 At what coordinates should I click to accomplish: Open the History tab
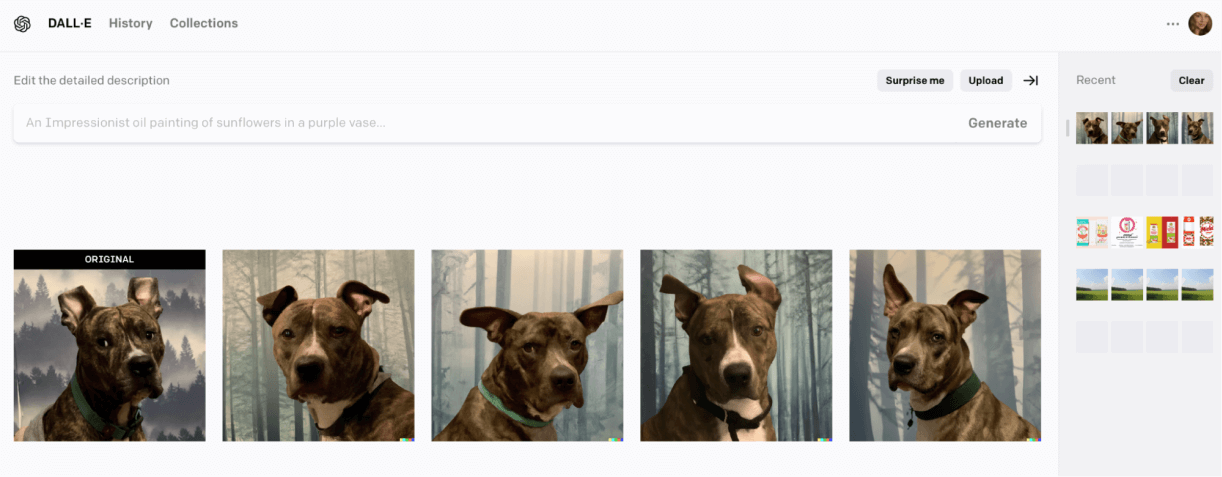131,23
